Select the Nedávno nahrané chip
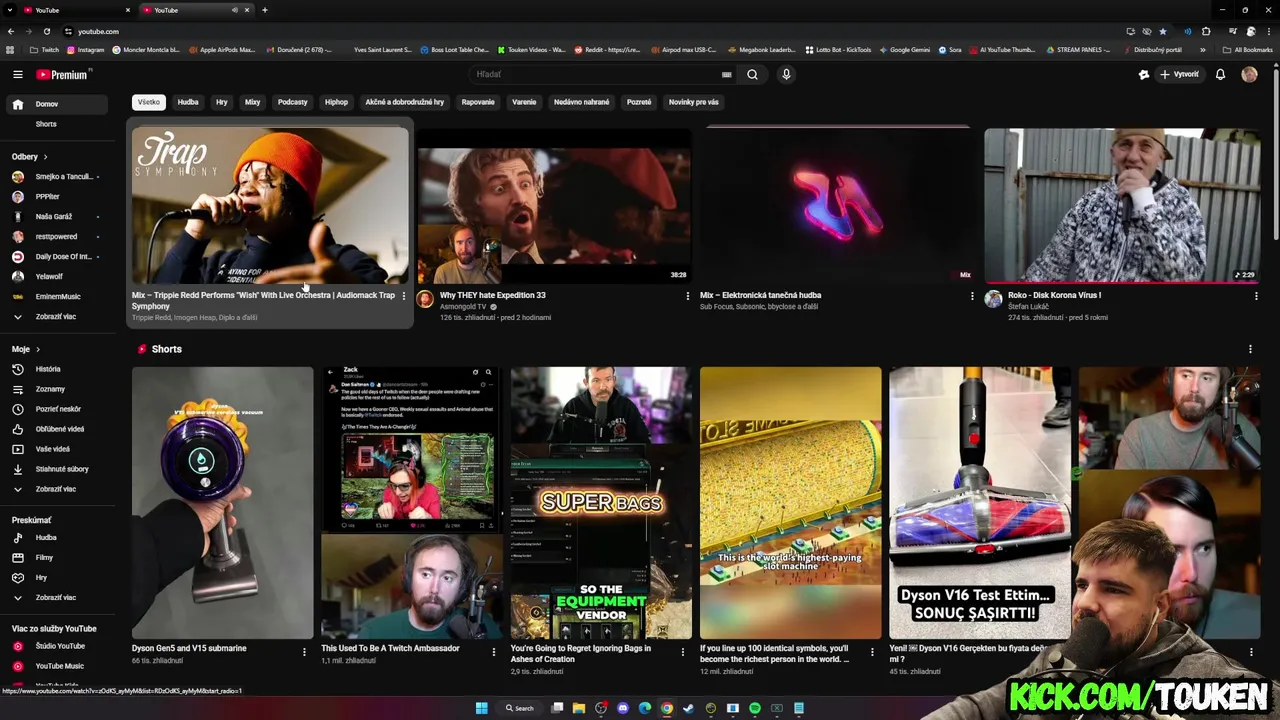The image size is (1280, 720). [582, 102]
